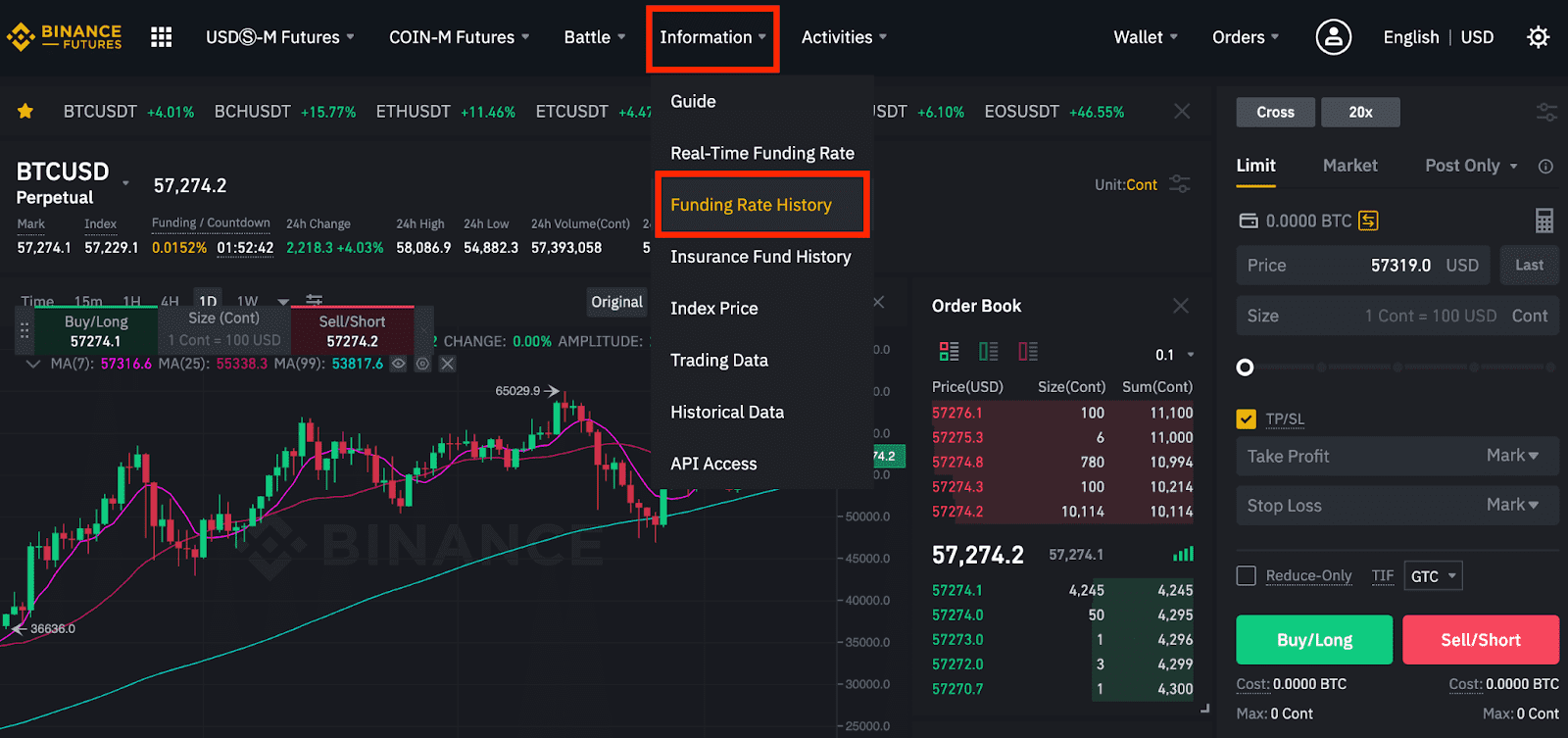Expand the Wallet dropdown
The height and width of the screenshot is (738, 1568).
point(1146,37)
